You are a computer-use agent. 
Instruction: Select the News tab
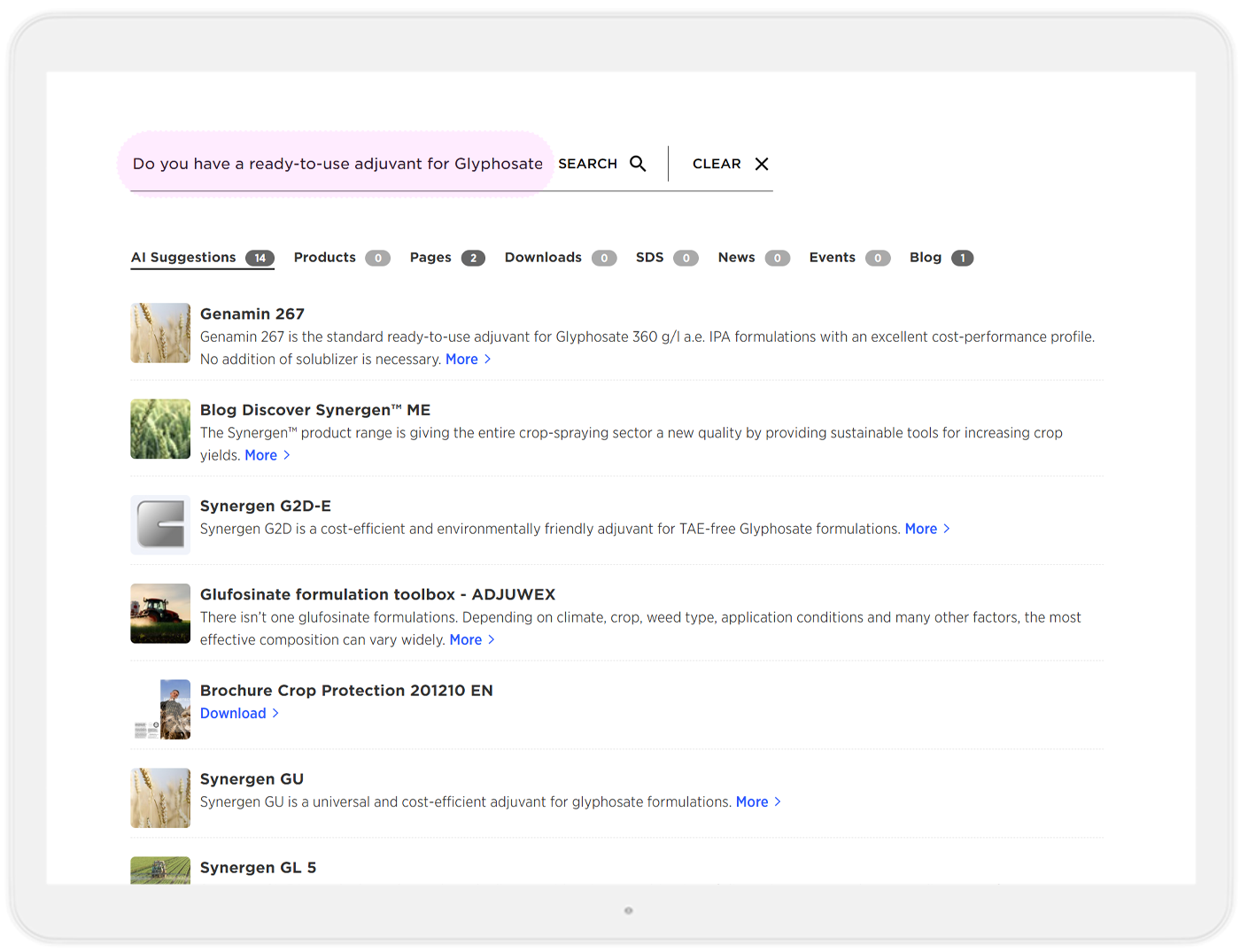(754, 258)
